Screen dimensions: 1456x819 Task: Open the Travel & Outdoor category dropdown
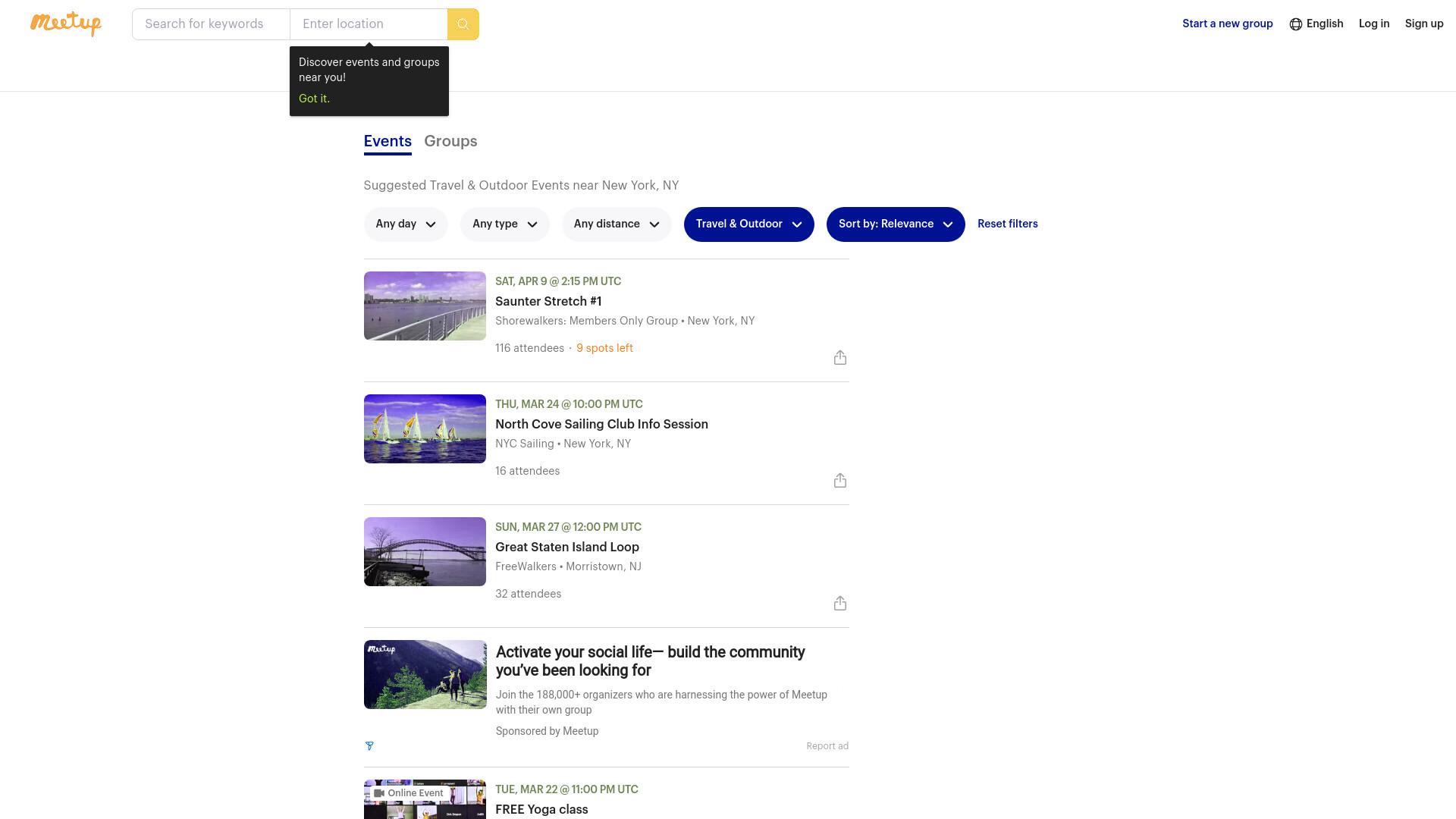click(x=748, y=224)
